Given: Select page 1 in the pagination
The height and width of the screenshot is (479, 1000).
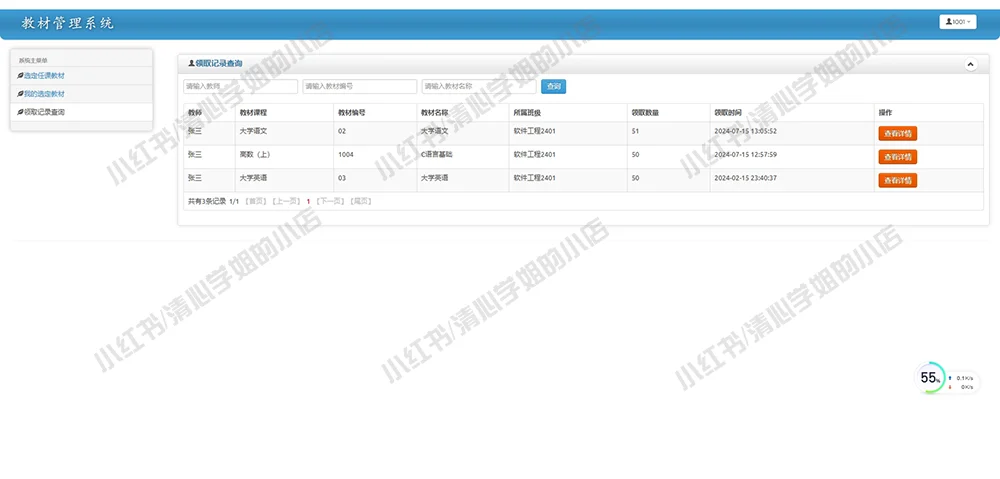Looking at the screenshot, I should pos(308,202).
